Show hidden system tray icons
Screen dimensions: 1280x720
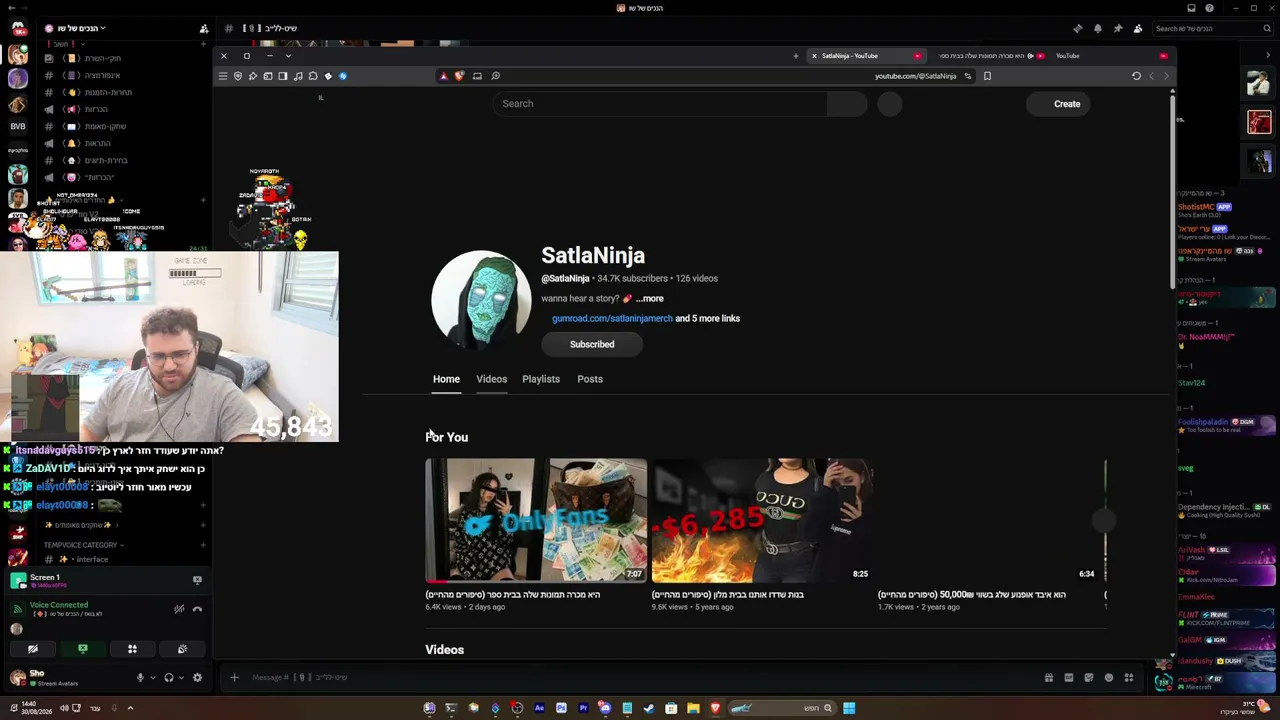tap(130, 708)
